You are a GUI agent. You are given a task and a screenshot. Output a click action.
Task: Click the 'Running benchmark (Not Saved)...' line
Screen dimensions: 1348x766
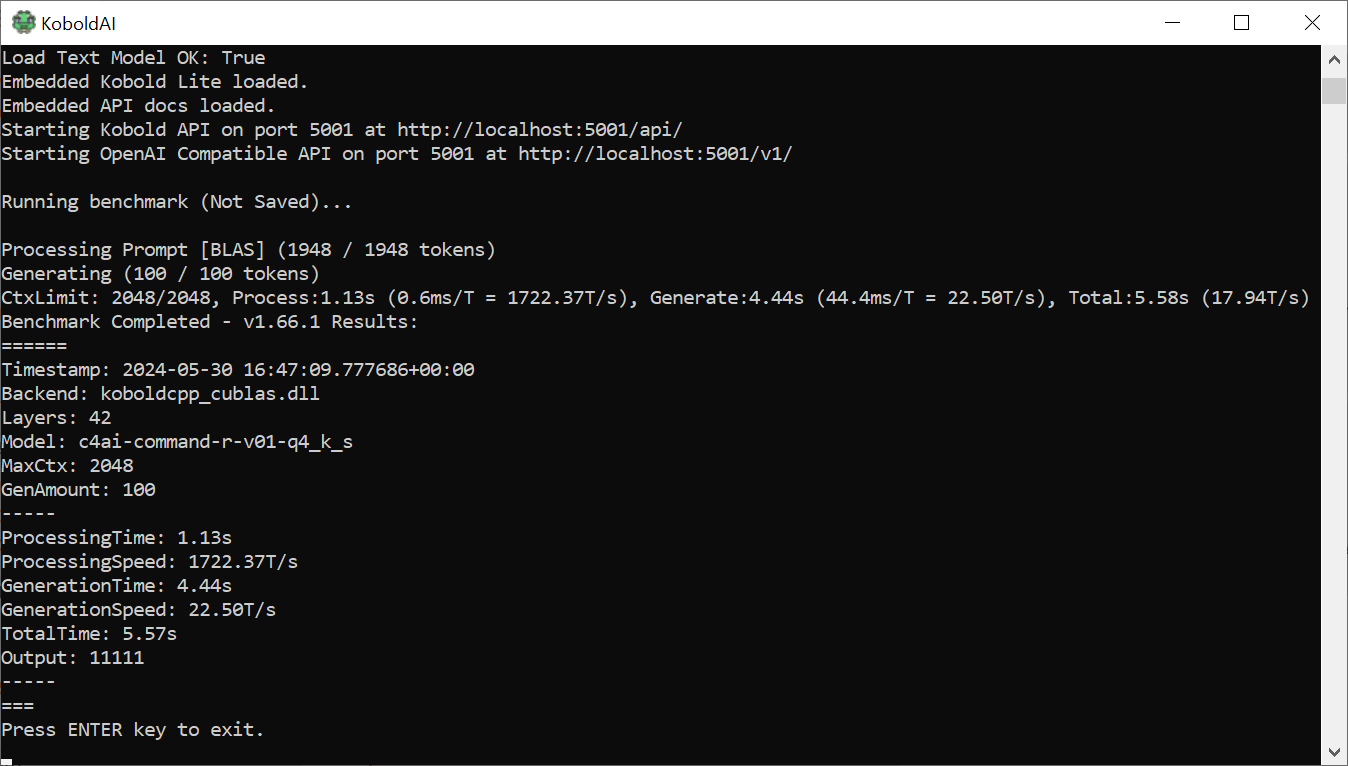pyautogui.click(x=177, y=202)
